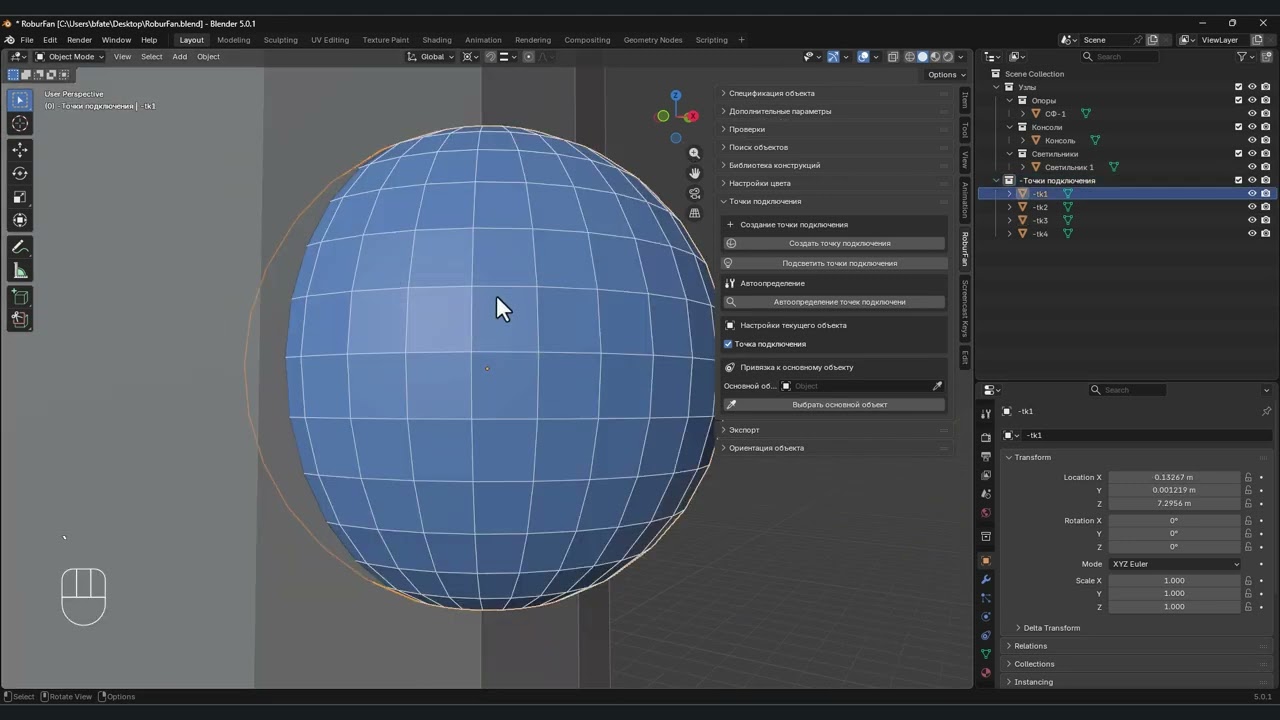
Task: Adjust the Location X value field
Action: coord(1174,477)
